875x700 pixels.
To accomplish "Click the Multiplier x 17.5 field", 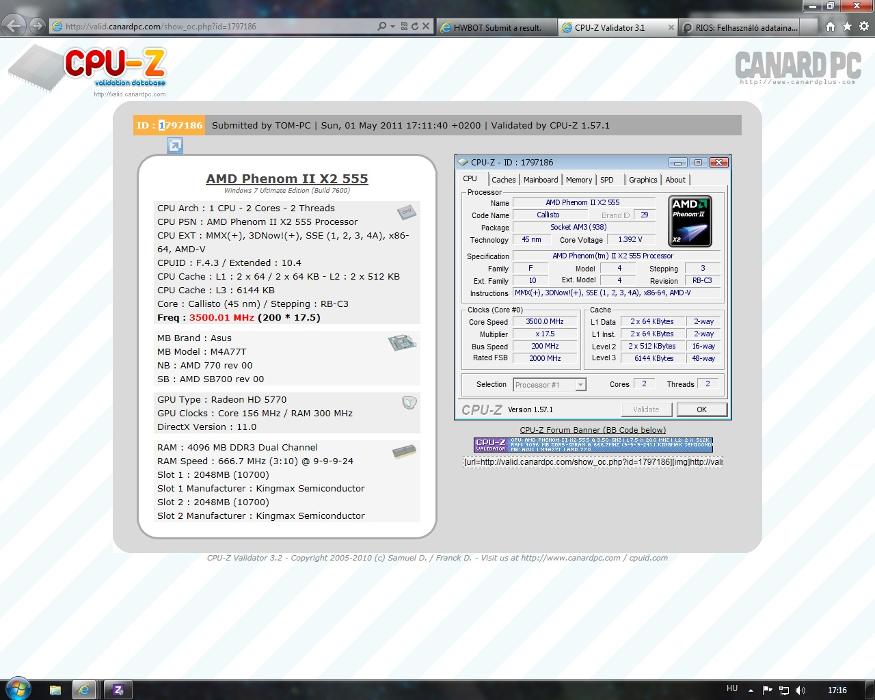I will [544, 334].
